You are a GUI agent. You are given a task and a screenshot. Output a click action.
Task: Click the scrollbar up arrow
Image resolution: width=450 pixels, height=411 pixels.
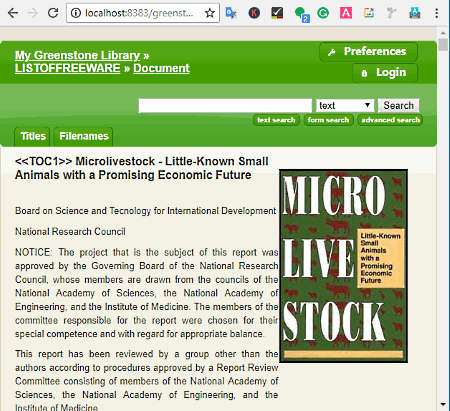[x=443, y=33]
